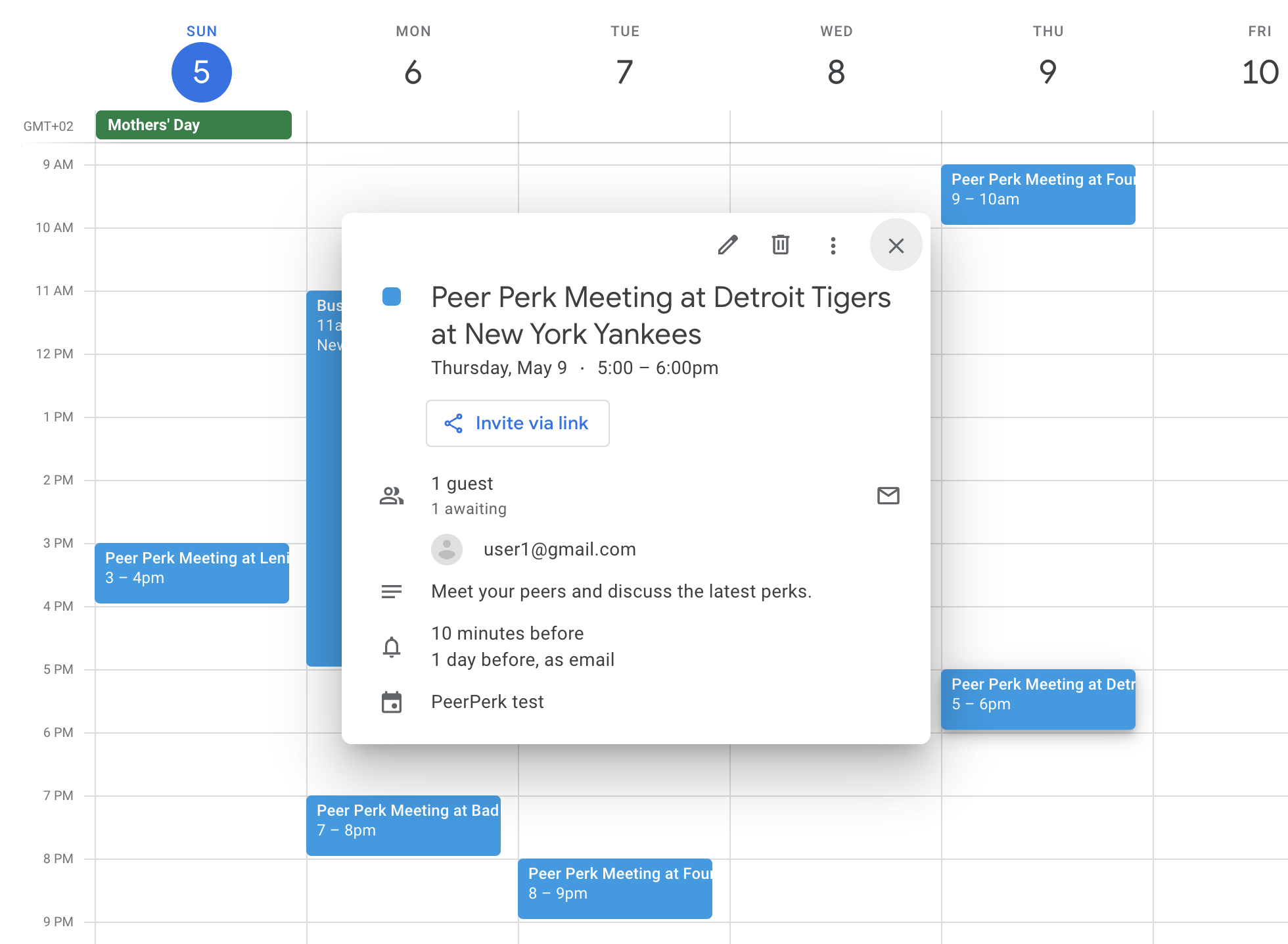Viewport: 1288px width, 944px height.
Task: Click the bell notification icon
Action: coord(392,647)
